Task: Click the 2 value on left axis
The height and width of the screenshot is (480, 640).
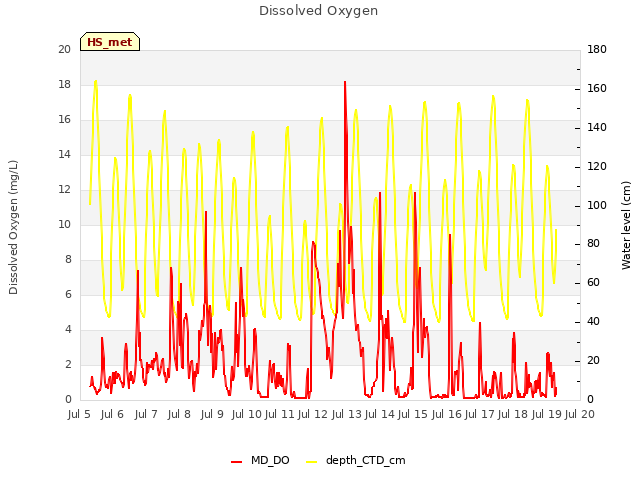Action: (x=68, y=364)
